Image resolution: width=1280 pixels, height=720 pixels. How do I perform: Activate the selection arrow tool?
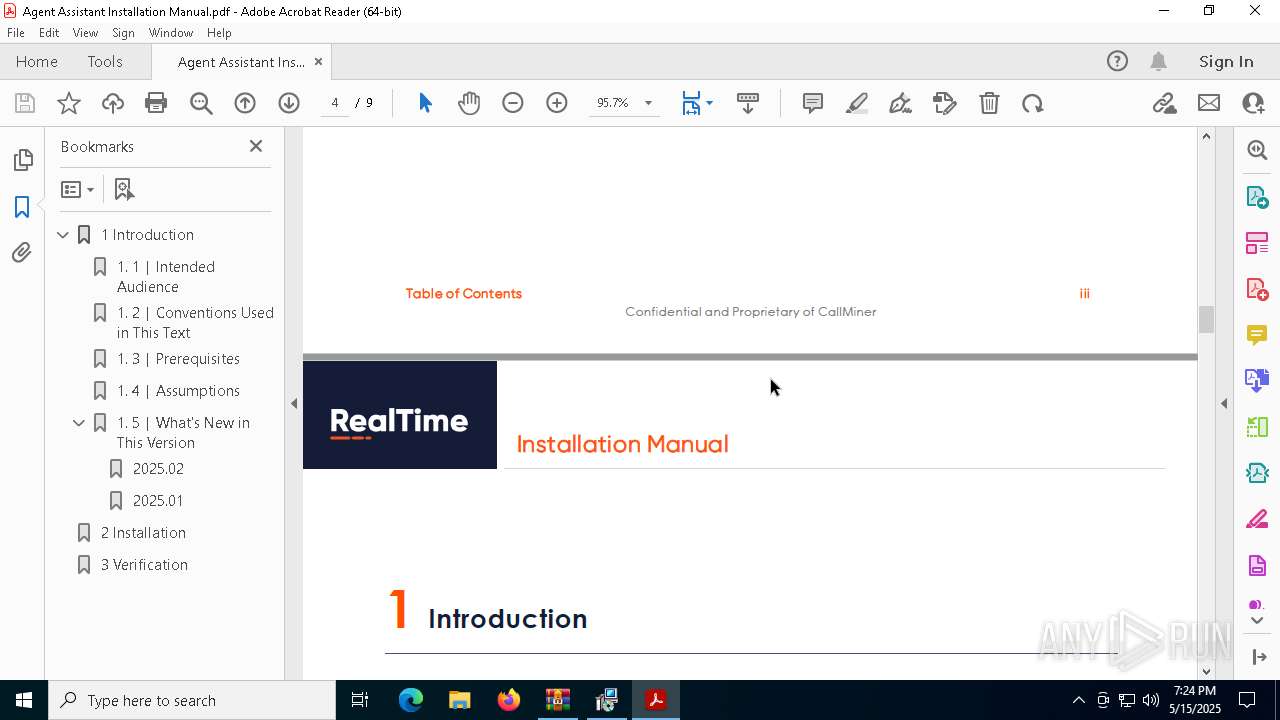[x=425, y=103]
